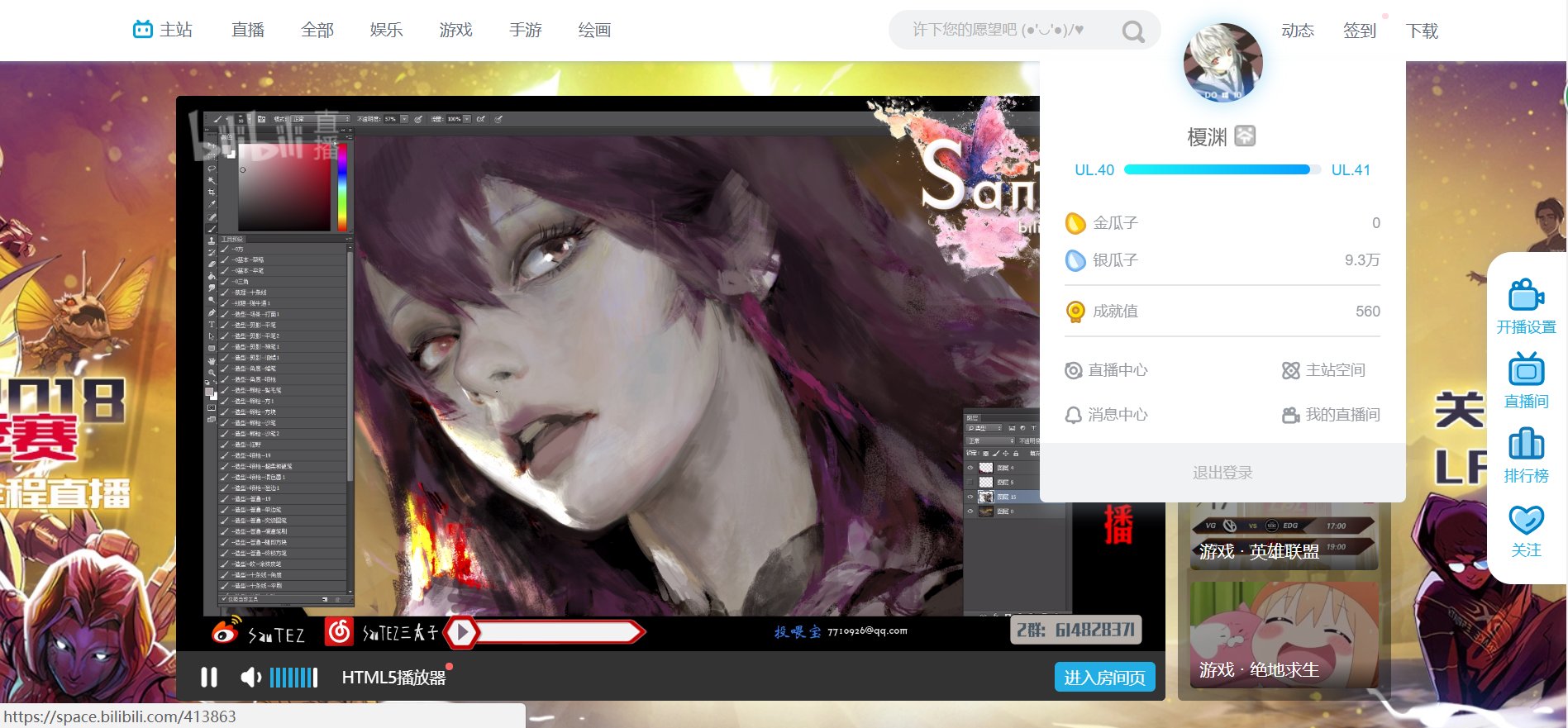1568x728 pixels.
Task: Open the 游戏 navigation menu
Action: pyautogui.click(x=455, y=31)
